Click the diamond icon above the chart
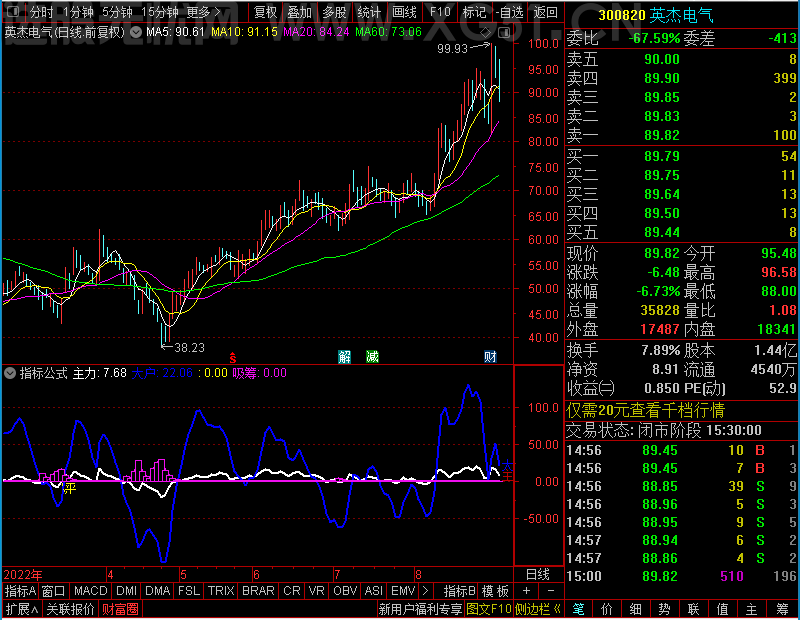Image resolution: width=800 pixels, height=620 pixels. pyautogui.click(x=486, y=33)
